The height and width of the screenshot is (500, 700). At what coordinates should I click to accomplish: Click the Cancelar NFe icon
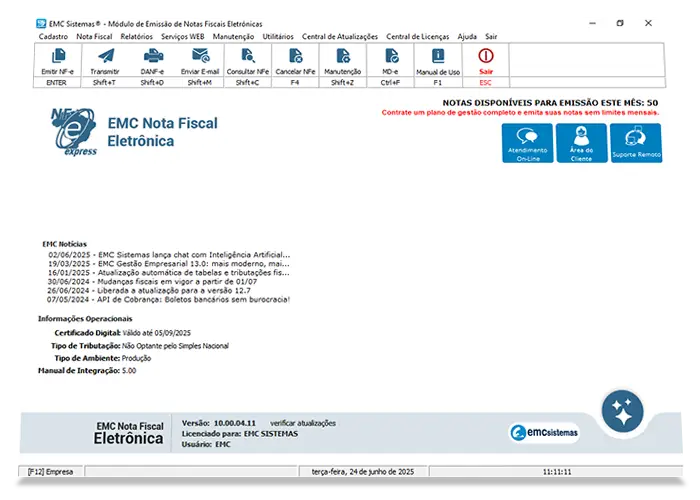point(296,56)
